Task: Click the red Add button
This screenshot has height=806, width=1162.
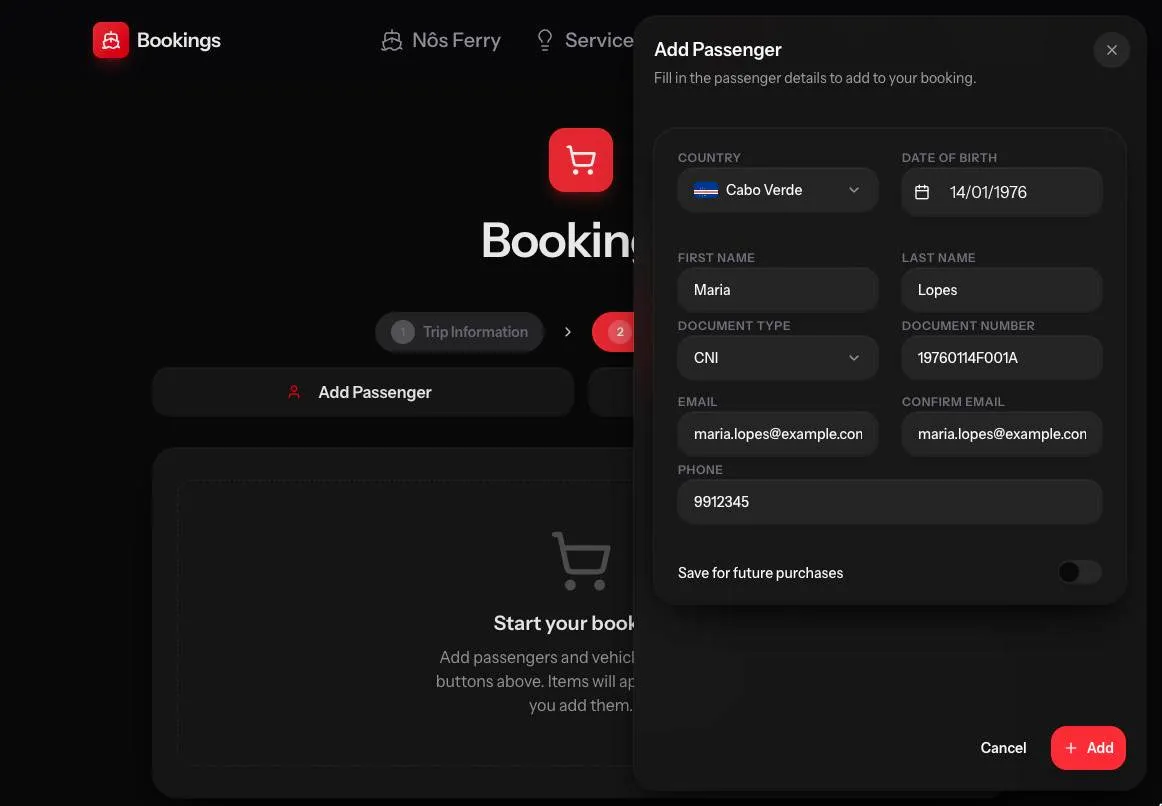Action: (x=1088, y=748)
